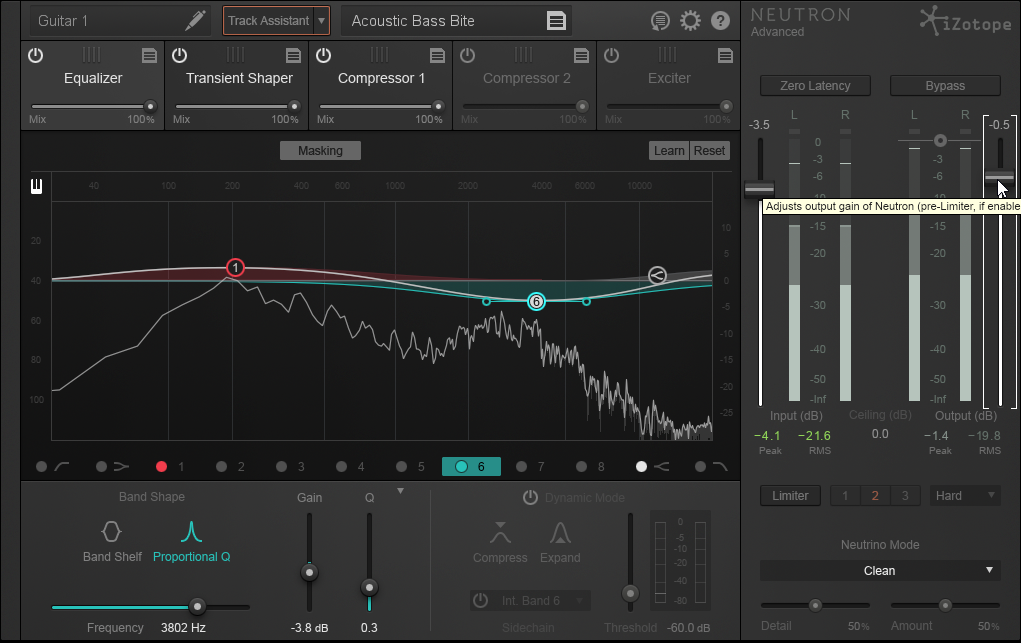Toggle the Dynamic Mode power button
The image size is (1021, 643).
(531, 498)
